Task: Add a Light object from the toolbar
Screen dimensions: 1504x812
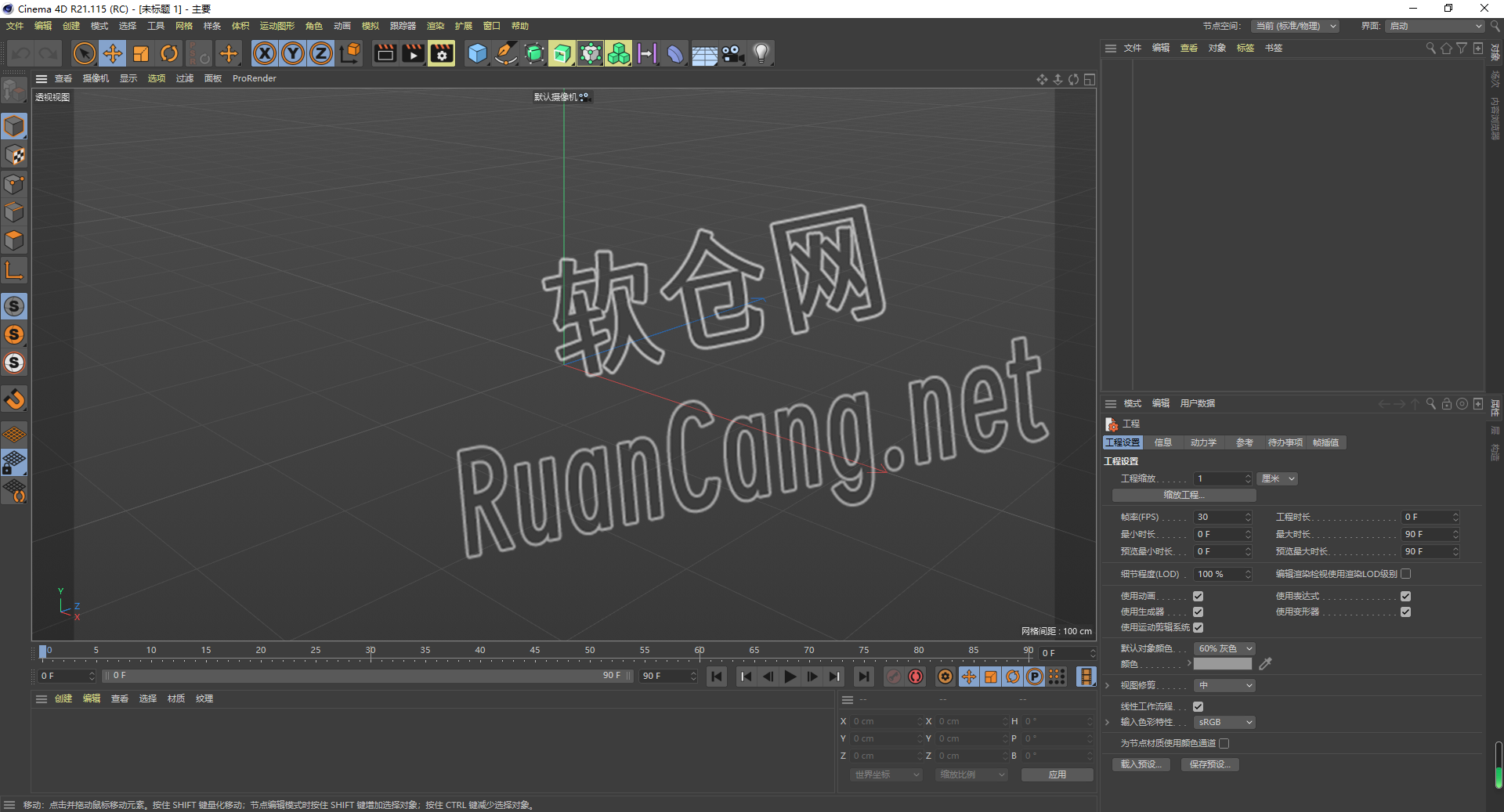Action: point(761,53)
